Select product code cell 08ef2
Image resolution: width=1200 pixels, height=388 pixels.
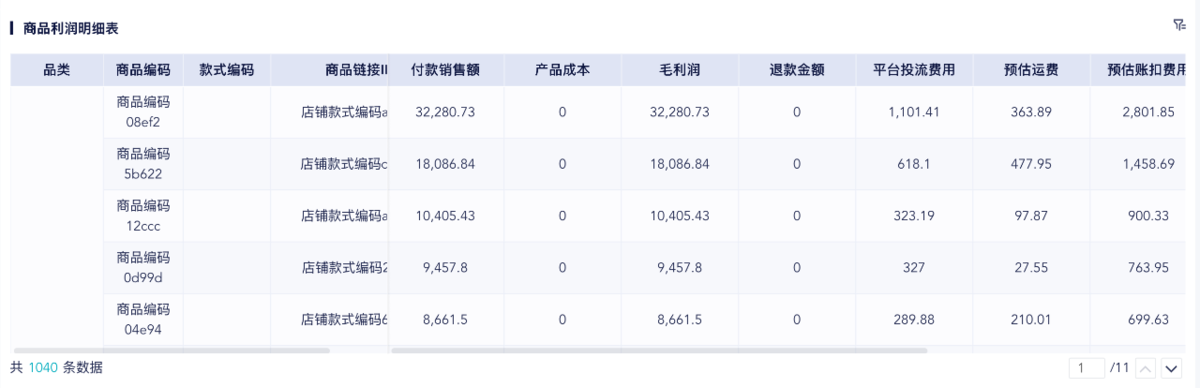pos(144,112)
